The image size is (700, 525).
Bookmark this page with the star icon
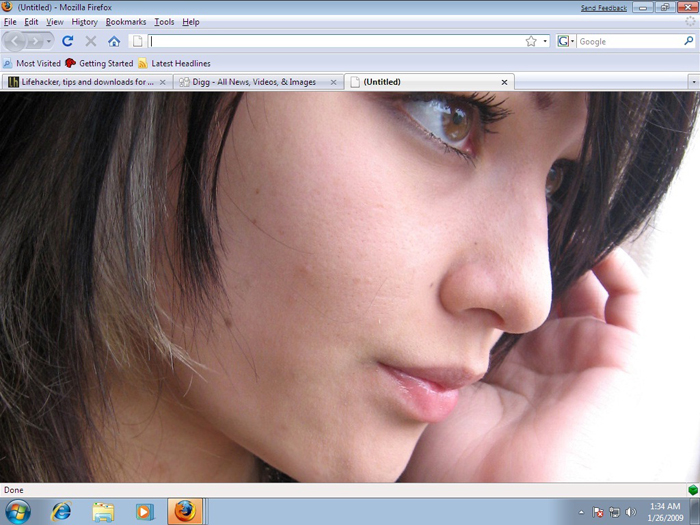coord(531,42)
